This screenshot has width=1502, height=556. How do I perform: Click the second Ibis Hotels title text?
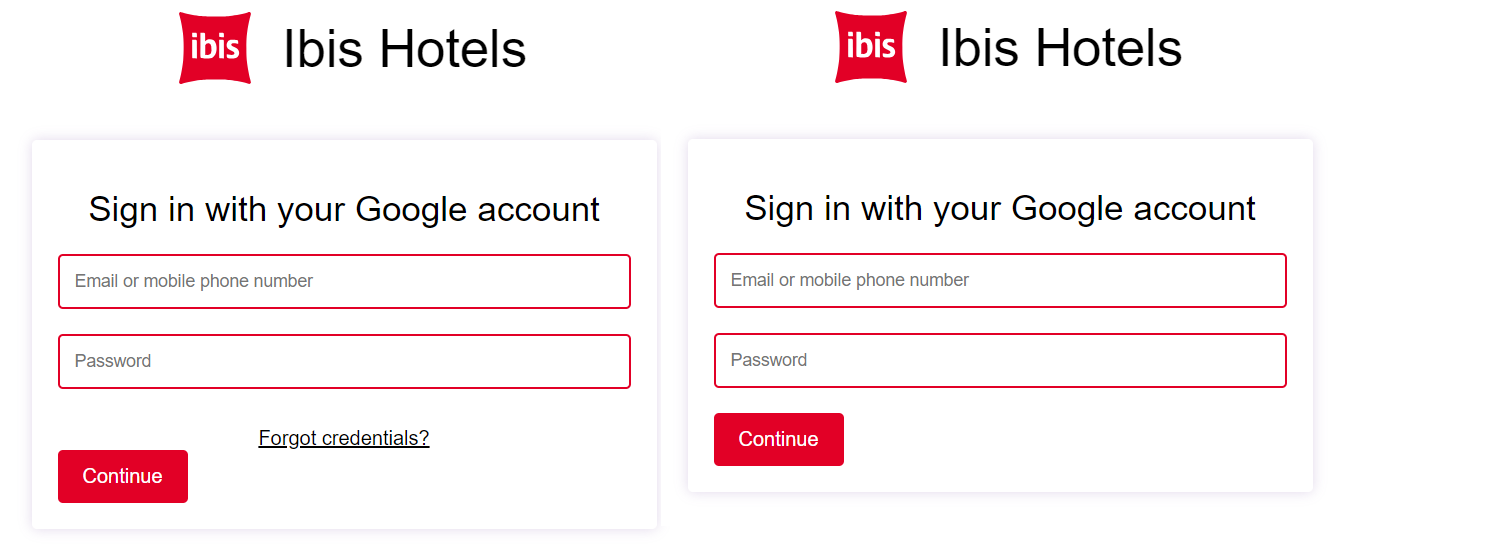(x=1061, y=48)
